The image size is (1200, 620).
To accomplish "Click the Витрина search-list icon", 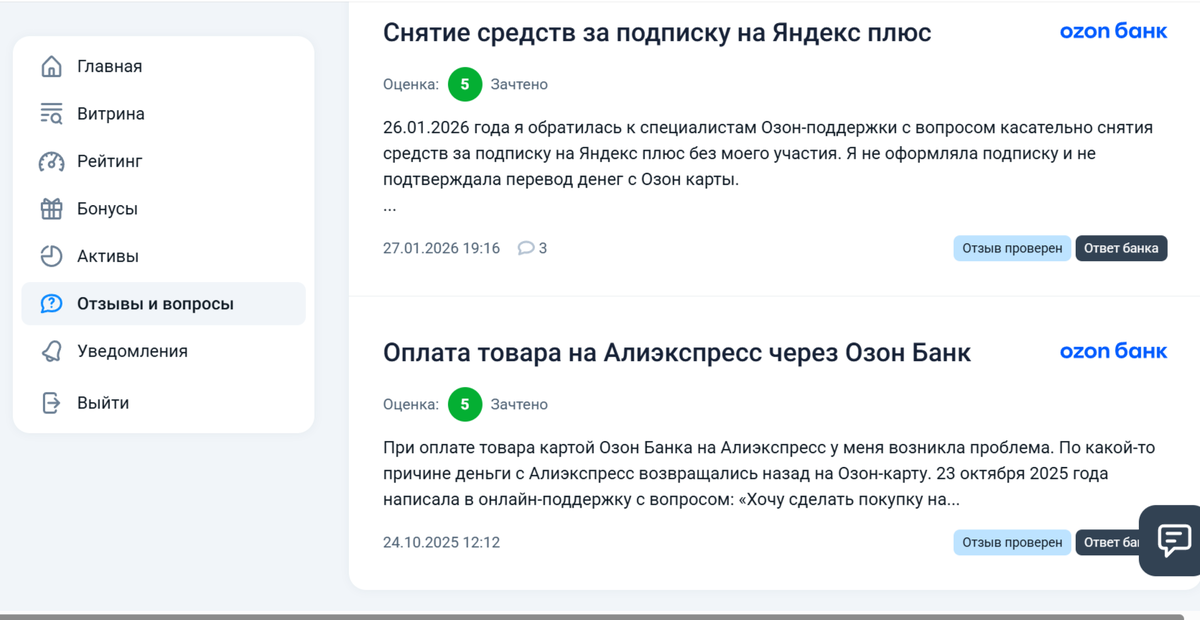I will click(x=51, y=114).
